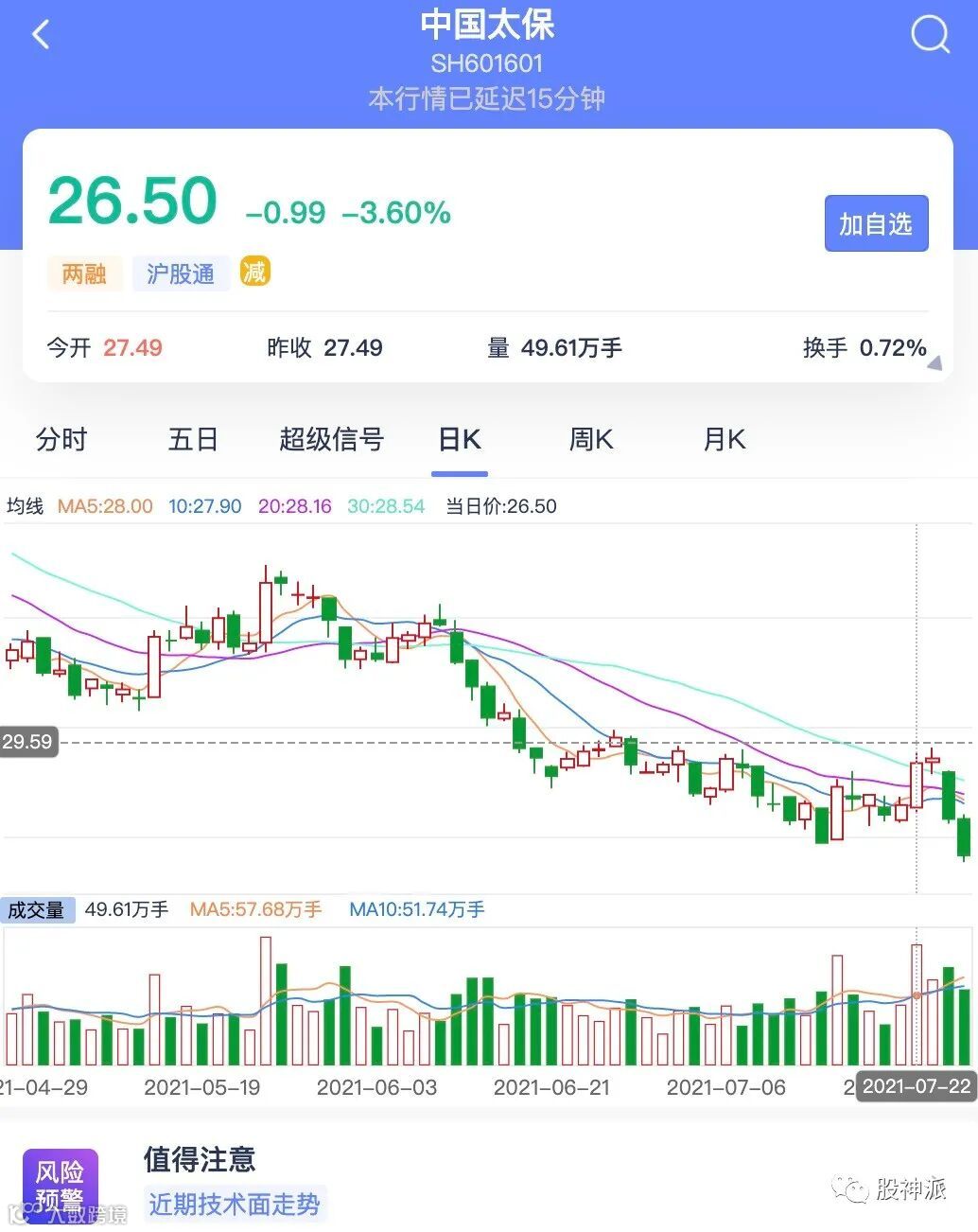This screenshot has width=978, height=1232.
Task: Tap the delay notice 本行情已延迟15分钟
Action: (487, 98)
